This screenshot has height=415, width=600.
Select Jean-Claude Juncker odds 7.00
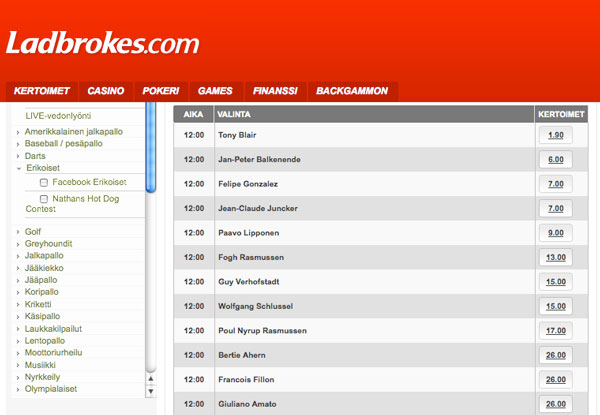[x=556, y=208]
